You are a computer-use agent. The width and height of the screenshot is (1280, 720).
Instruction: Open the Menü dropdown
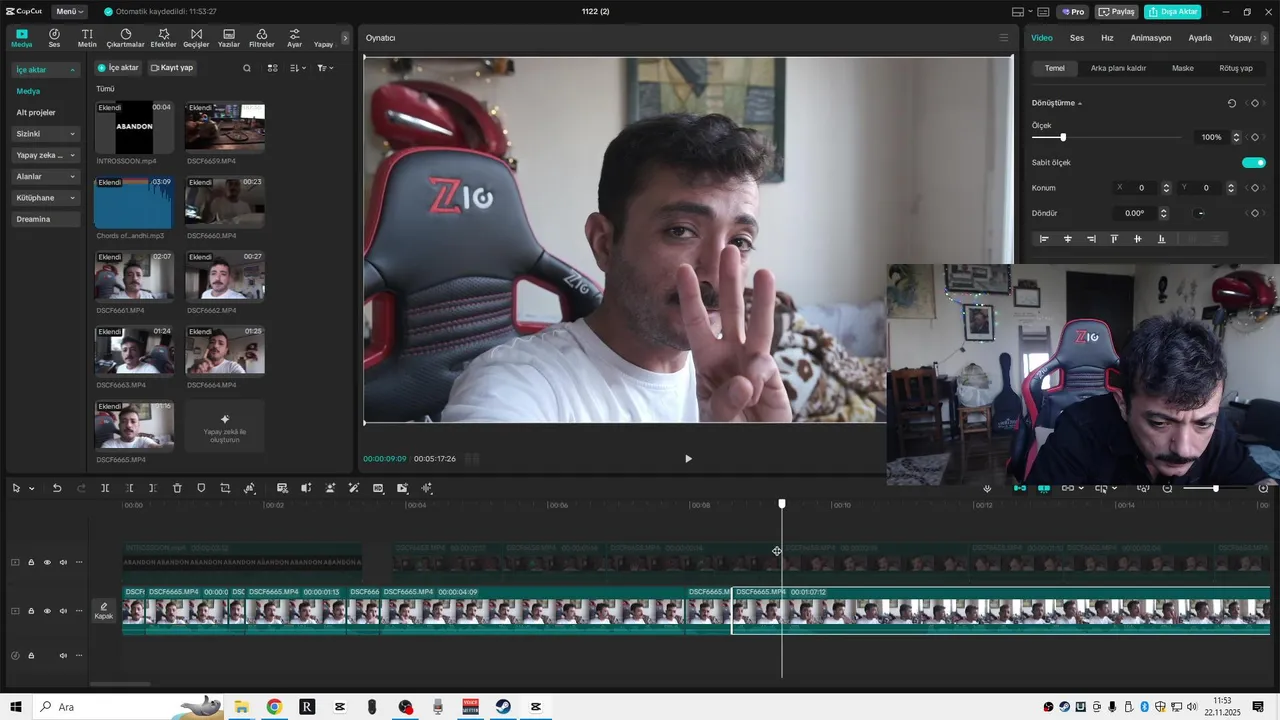pyautogui.click(x=69, y=12)
